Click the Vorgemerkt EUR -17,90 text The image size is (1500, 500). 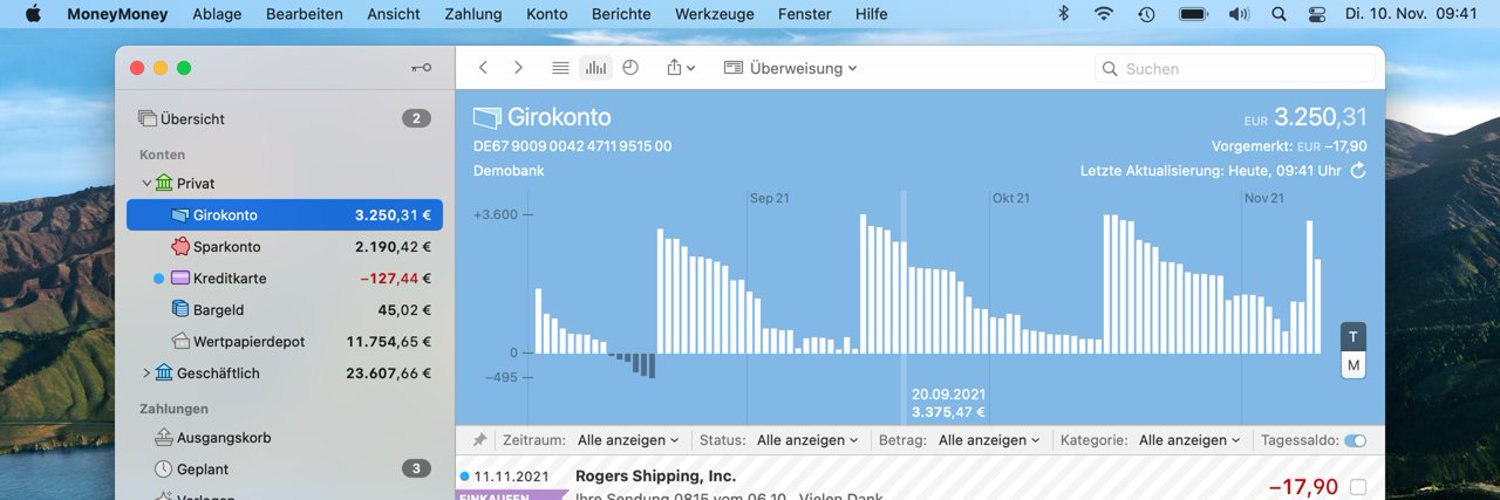coord(1289,146)
